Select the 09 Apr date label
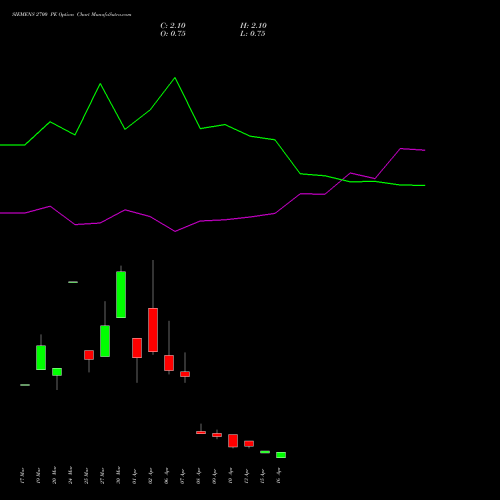Image resolution: width=500 pixels, height=500 pixels. pos(214,475)
